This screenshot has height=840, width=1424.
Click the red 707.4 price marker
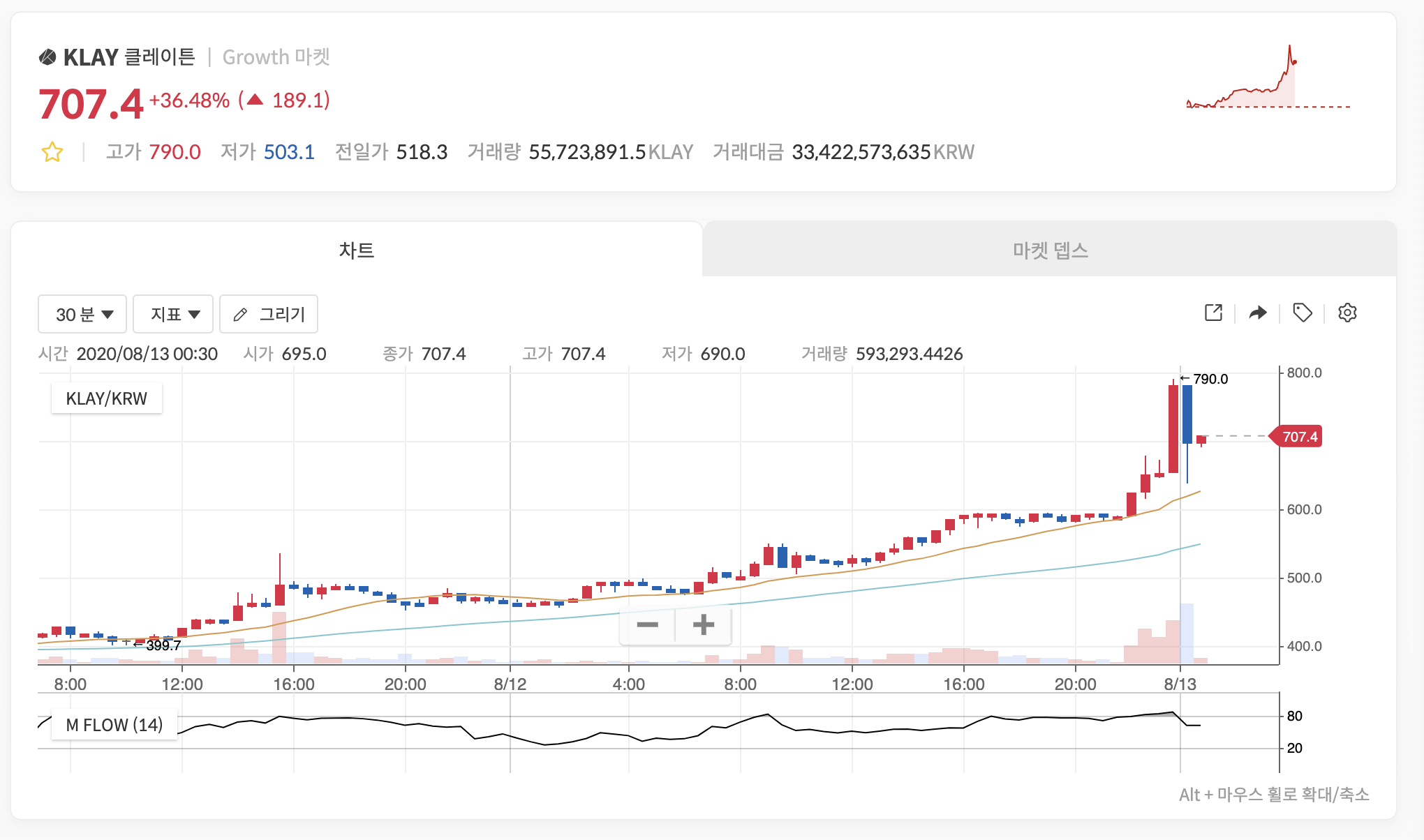point(1300,437)
